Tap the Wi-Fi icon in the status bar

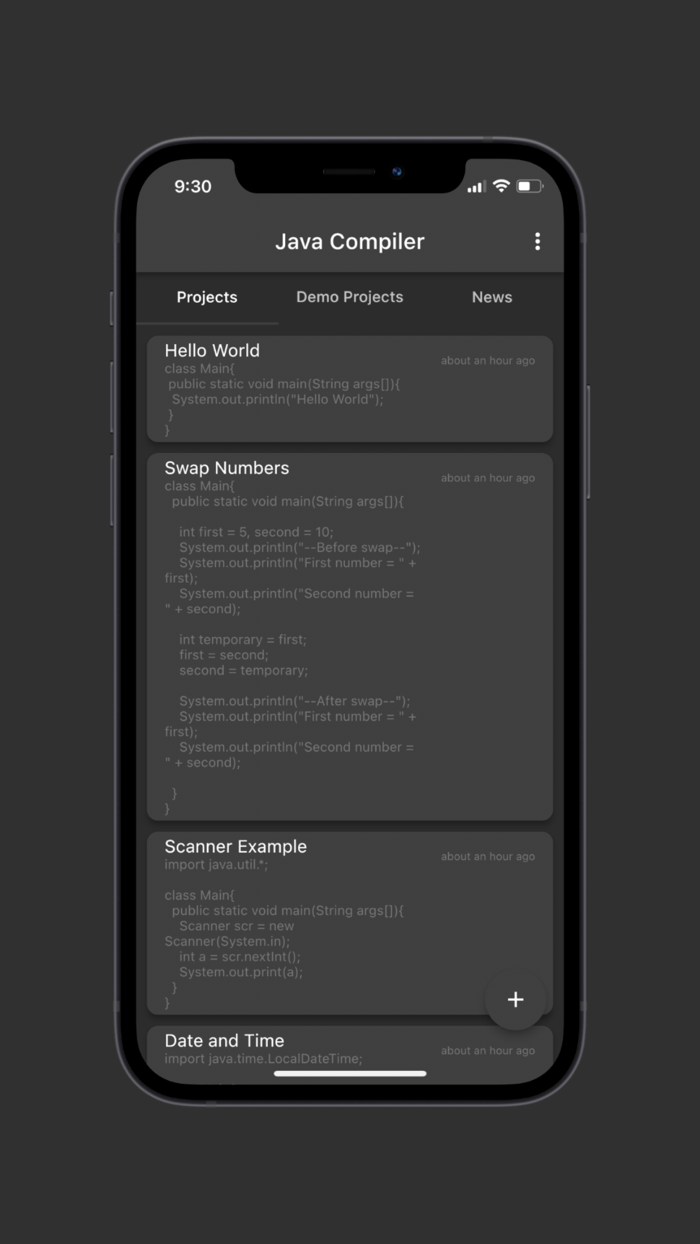click(x=500, y=185)
